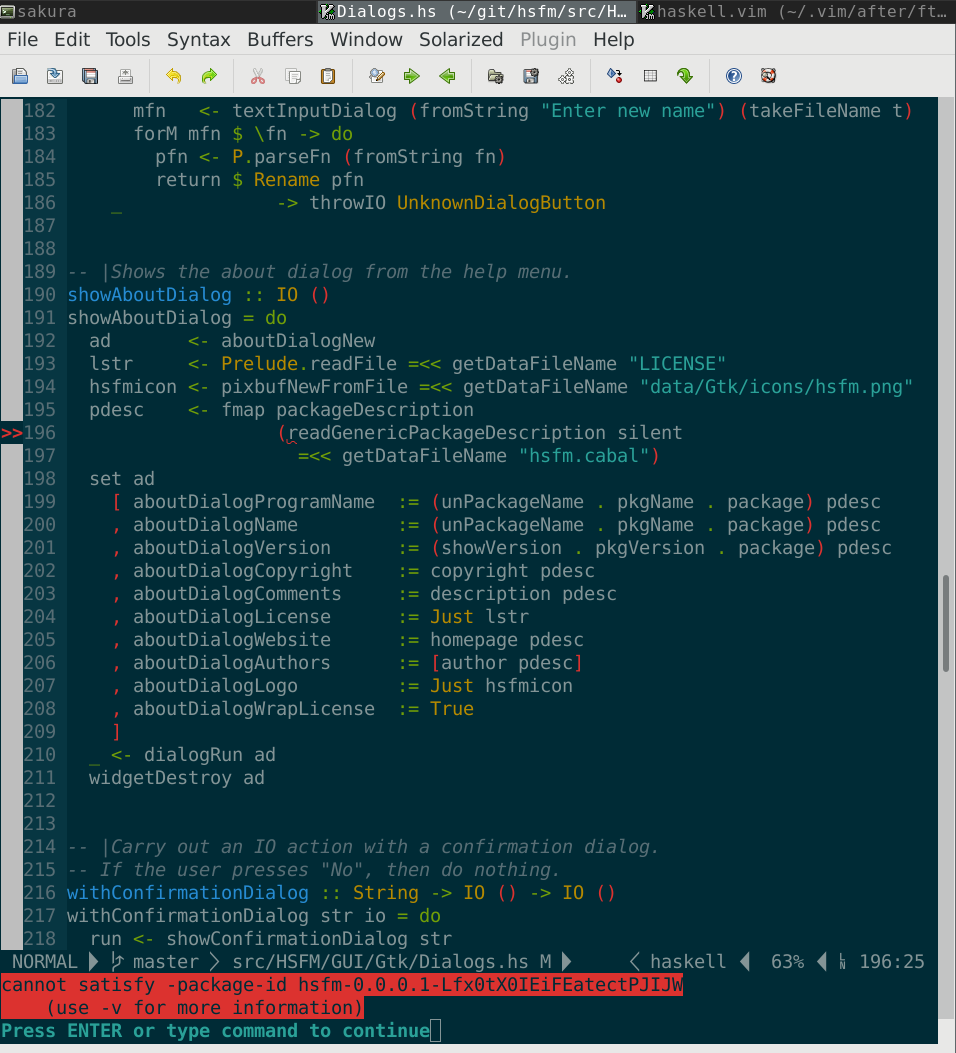This screenshot has width=956, height=1053.
Task: Open the File menu
Action: 23,40
